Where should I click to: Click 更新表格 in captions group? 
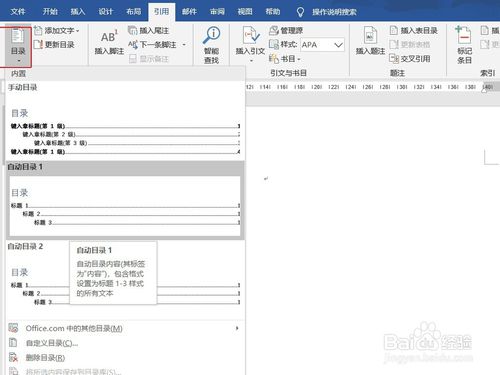410,45
